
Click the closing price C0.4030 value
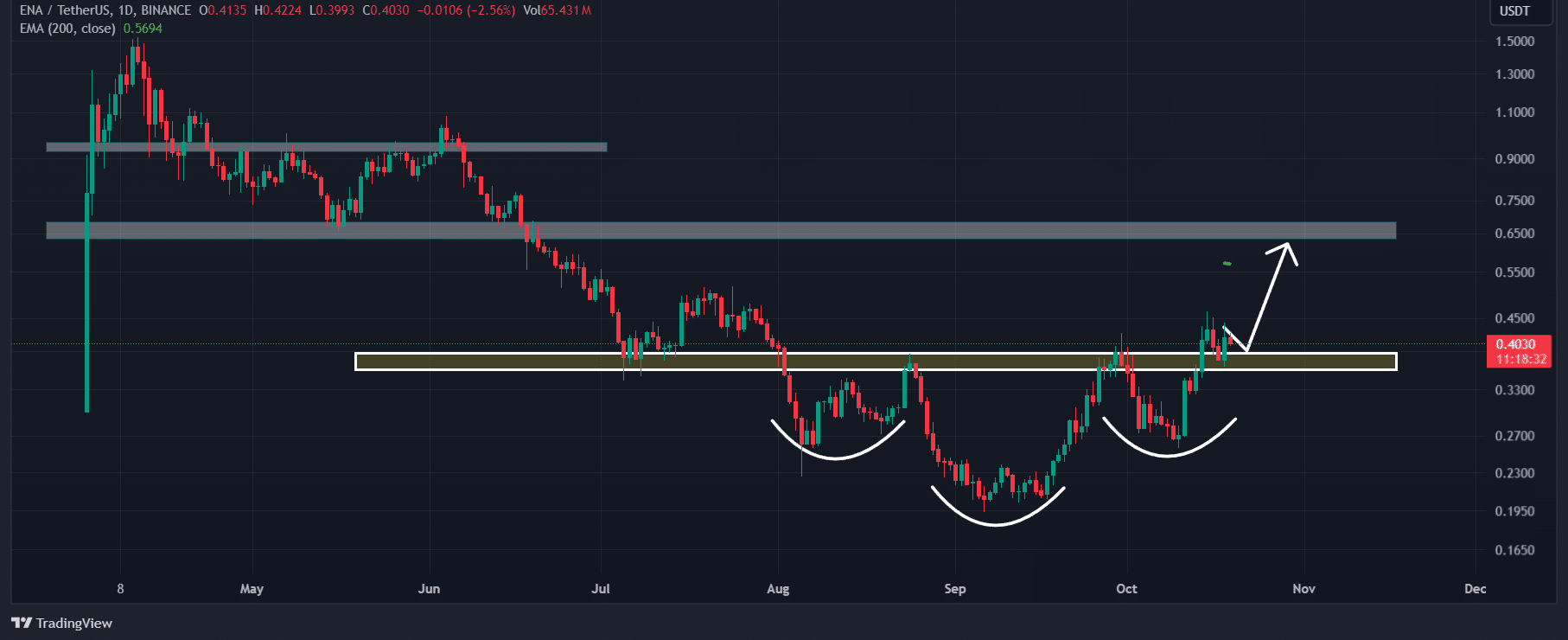[x=386, y=10]
